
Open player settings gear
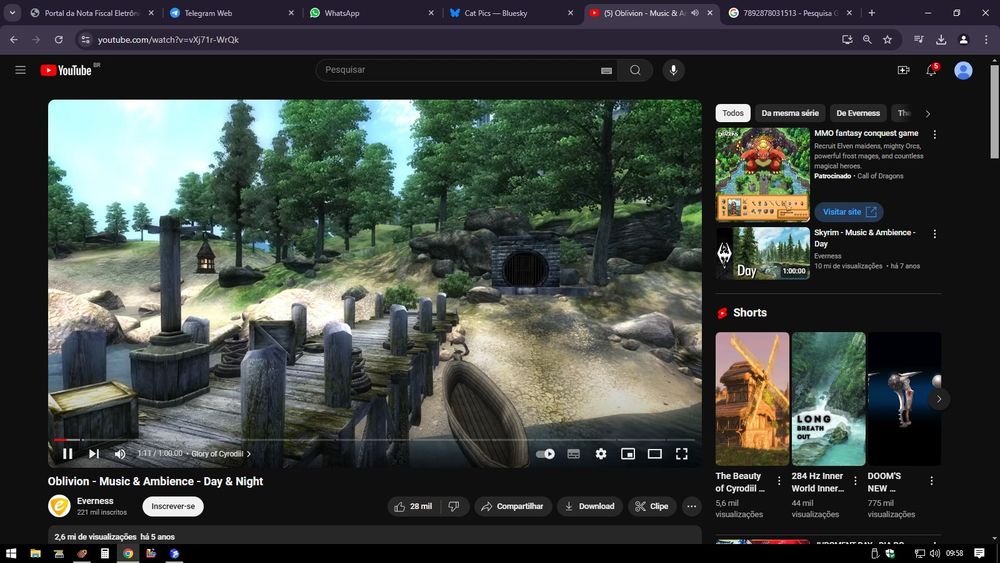point(601,454)
